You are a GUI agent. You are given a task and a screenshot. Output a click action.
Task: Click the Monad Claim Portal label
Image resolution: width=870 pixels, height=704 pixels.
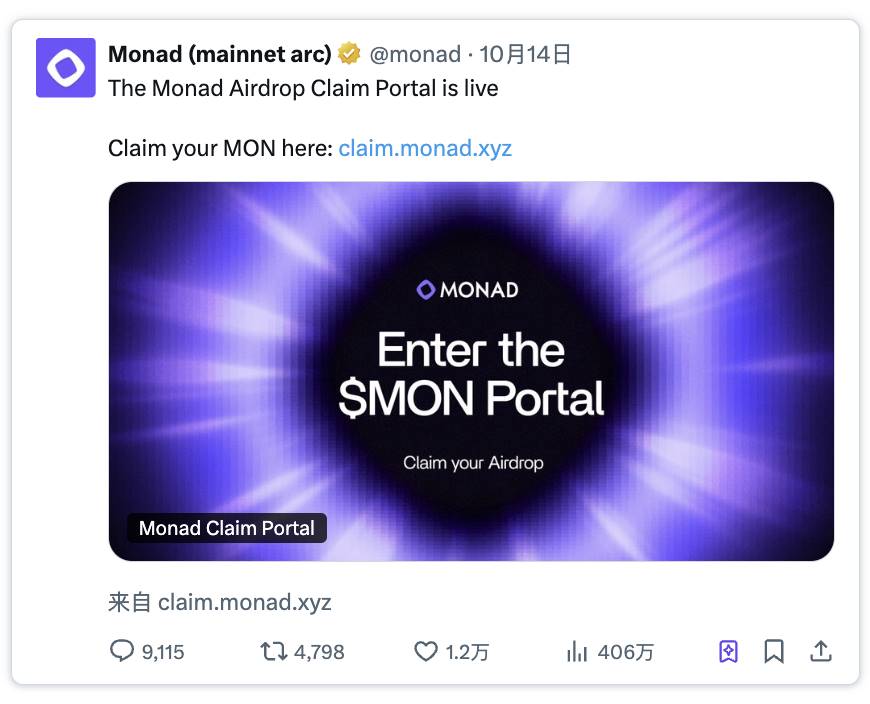(x=226, y=528)
